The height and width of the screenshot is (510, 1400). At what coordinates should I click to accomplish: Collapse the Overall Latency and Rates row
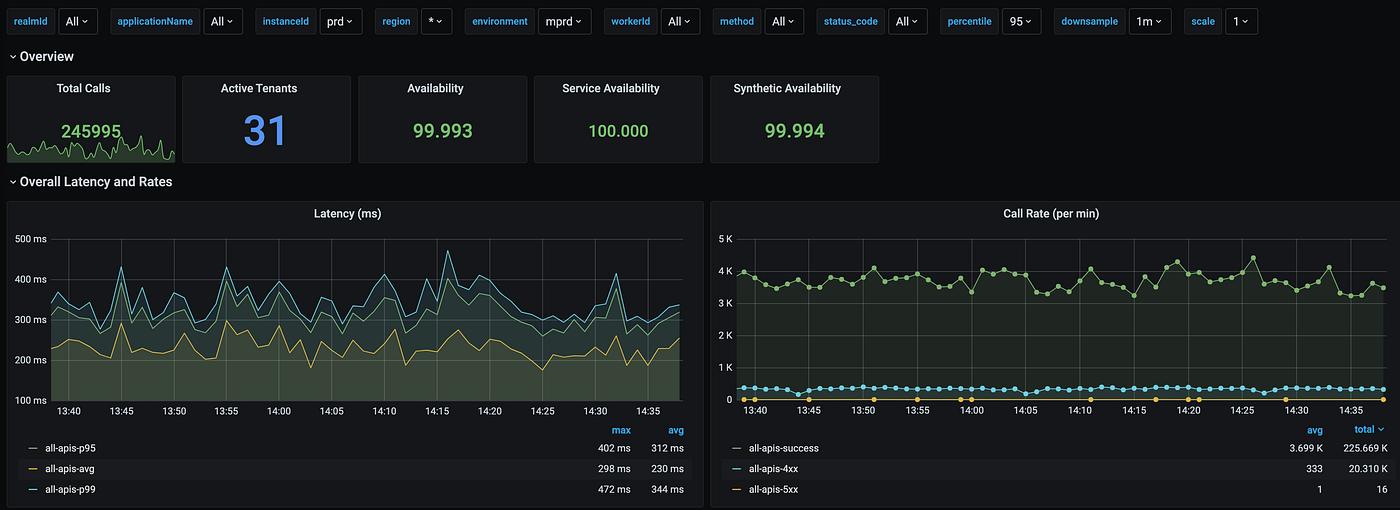click(90, 182)
